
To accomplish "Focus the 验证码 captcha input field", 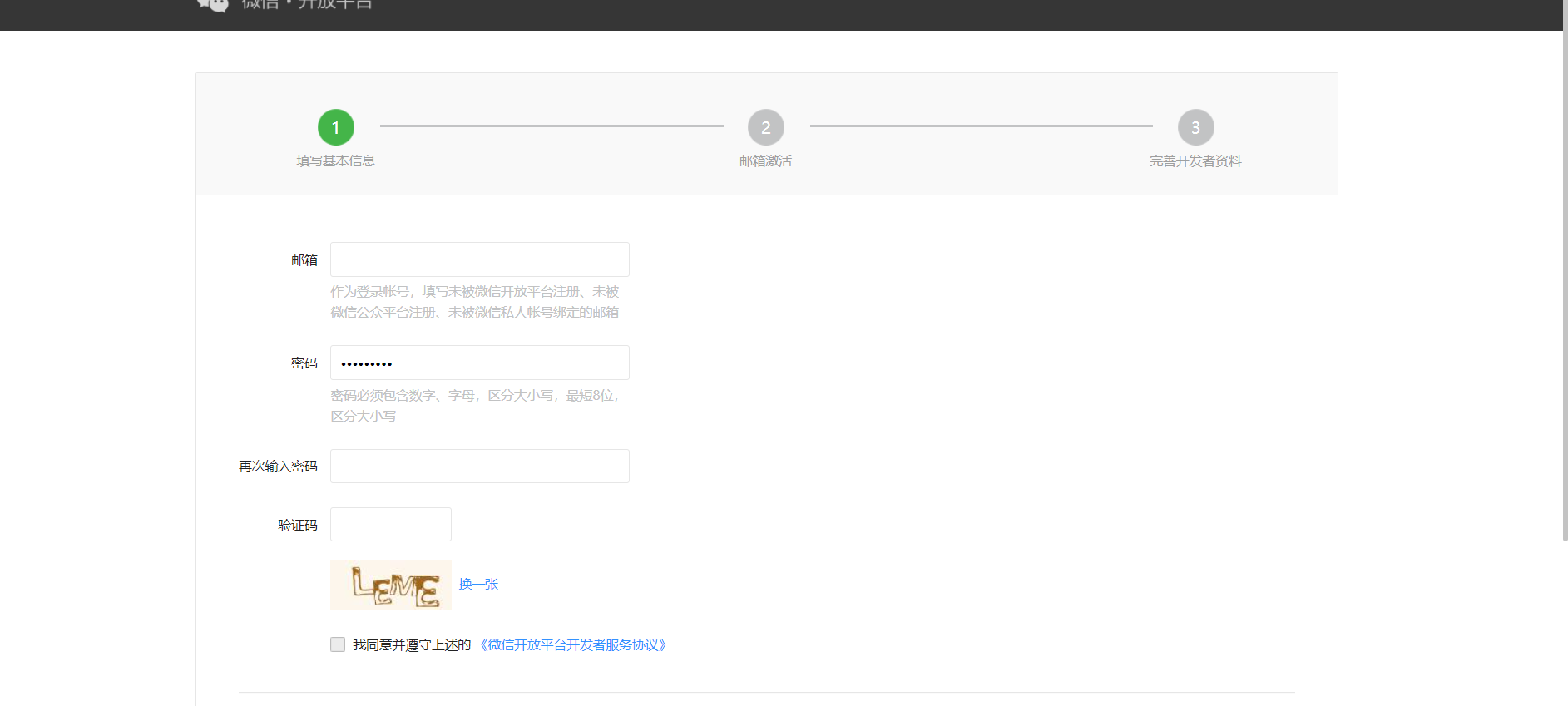I will point(391,524).
